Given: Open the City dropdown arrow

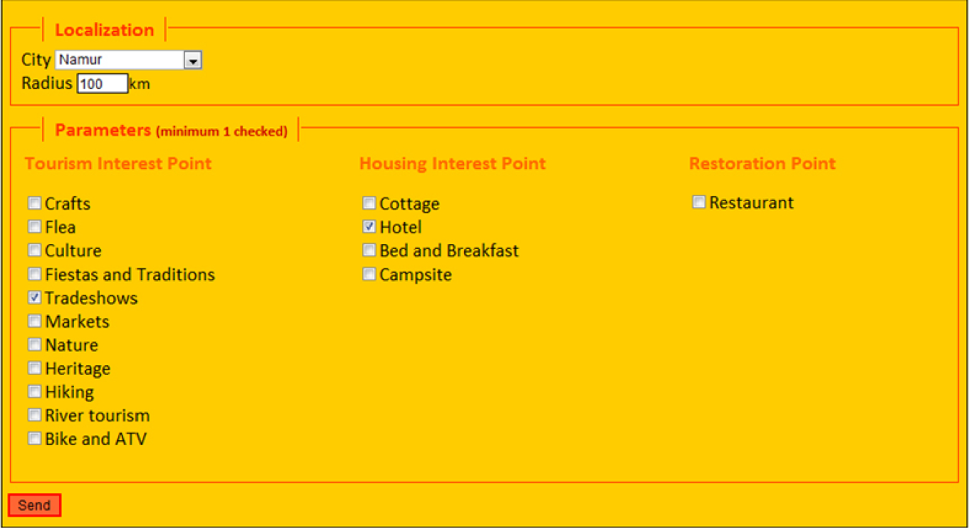Looking at the screenshot, I should [x=193, y=60].
